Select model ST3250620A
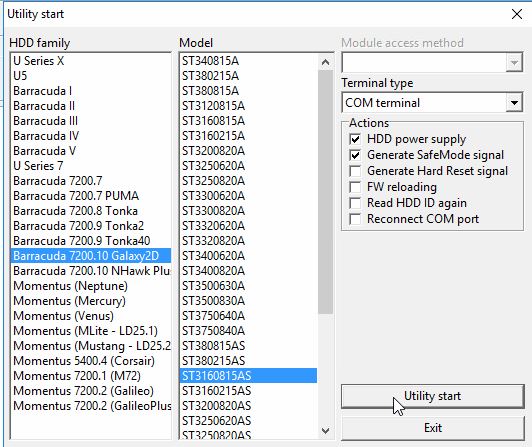 (249, 166)
